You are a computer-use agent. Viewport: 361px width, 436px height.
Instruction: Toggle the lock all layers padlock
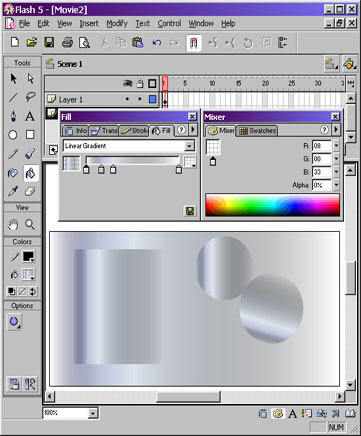tap(140, 83)
